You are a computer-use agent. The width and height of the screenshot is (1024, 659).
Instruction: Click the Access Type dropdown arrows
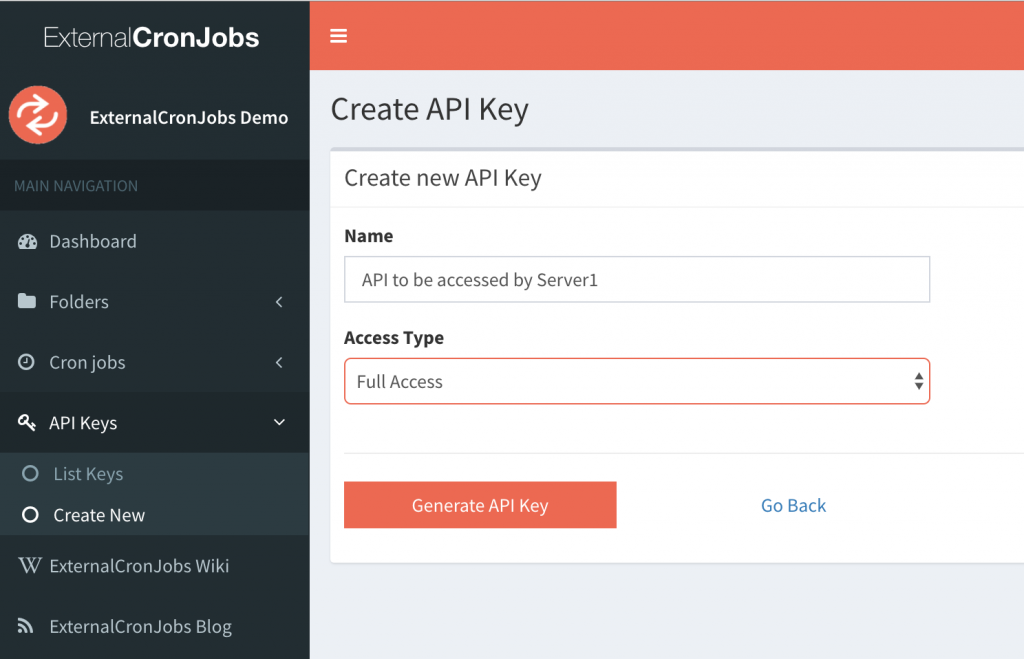918,381
